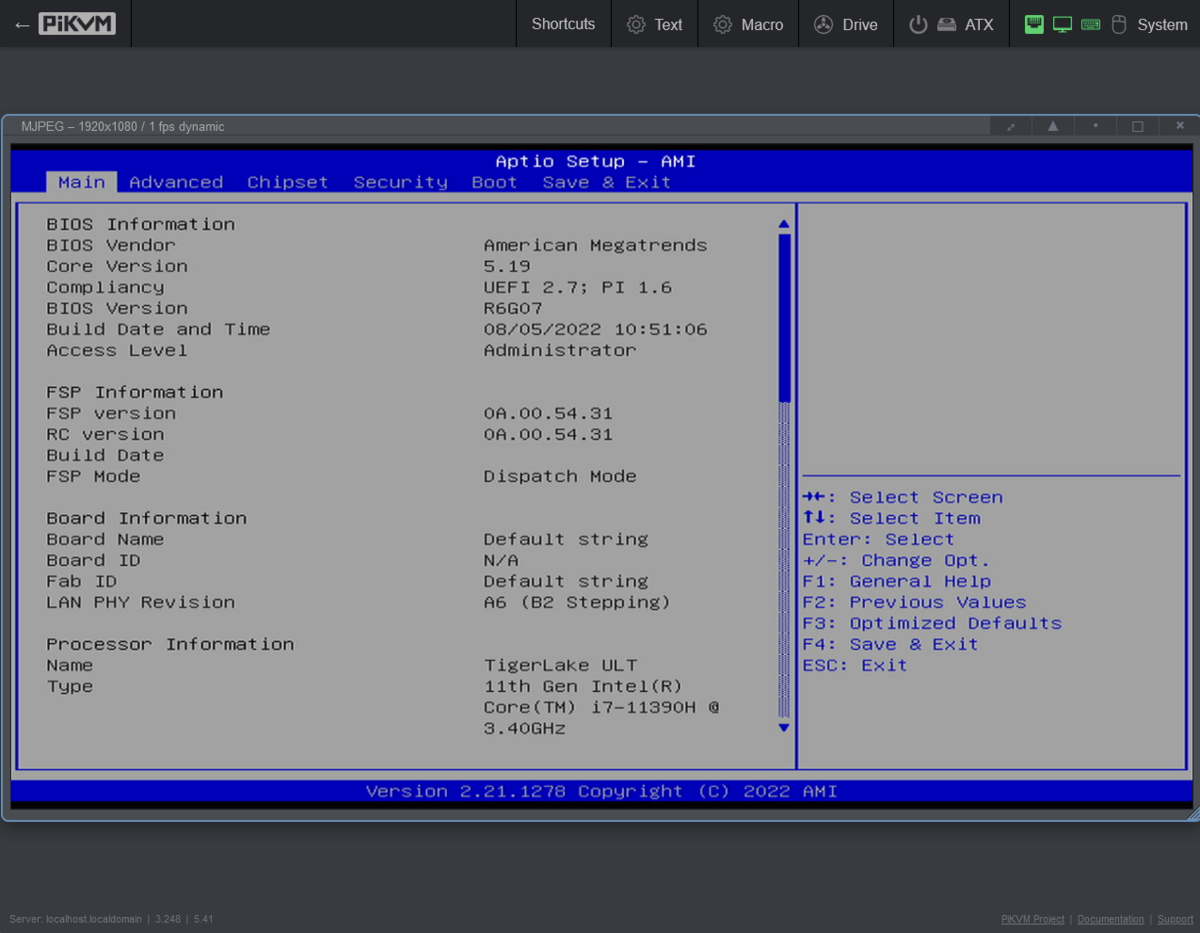
Task: Click the 'Version 2.21.1278' copyright footer
Action: (x=601, y=791)
